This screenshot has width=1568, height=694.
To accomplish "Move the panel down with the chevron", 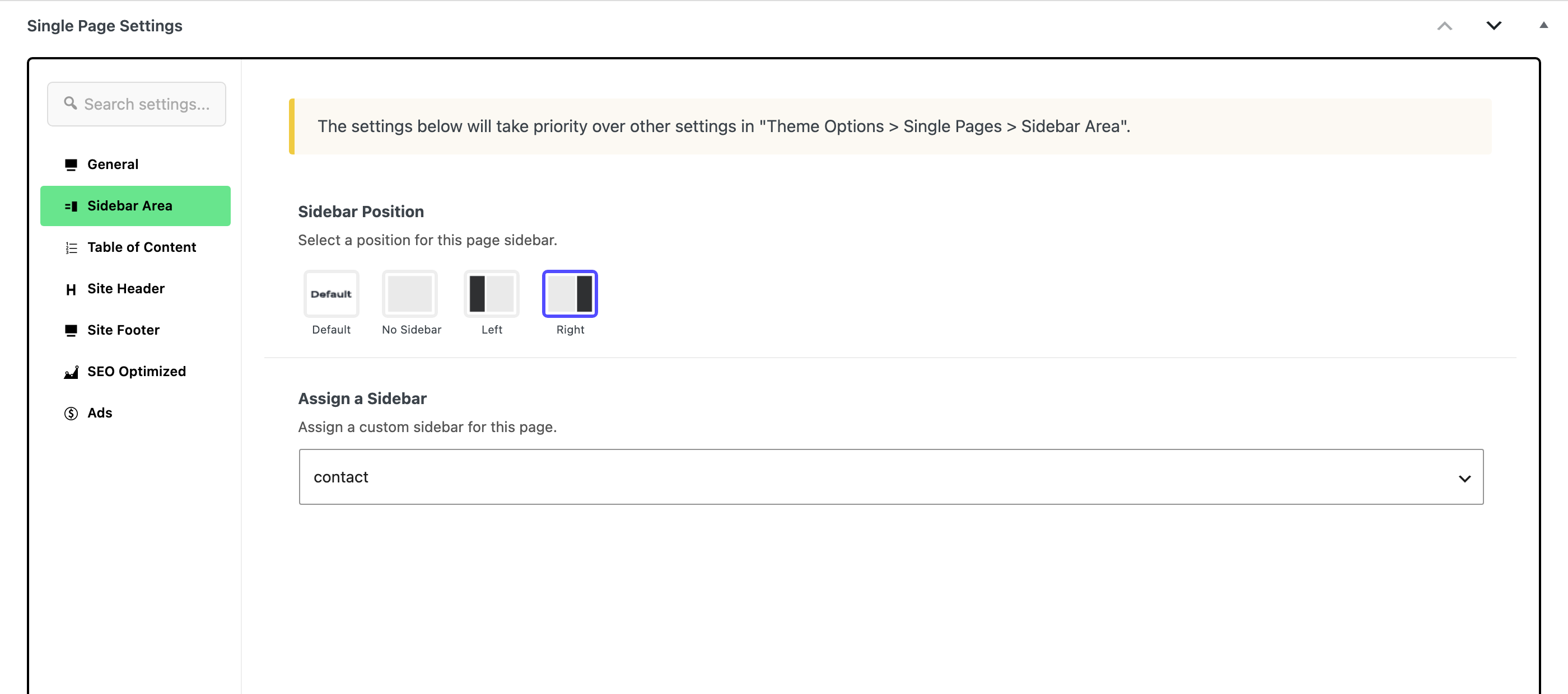I will click(x=1494, y=26).
